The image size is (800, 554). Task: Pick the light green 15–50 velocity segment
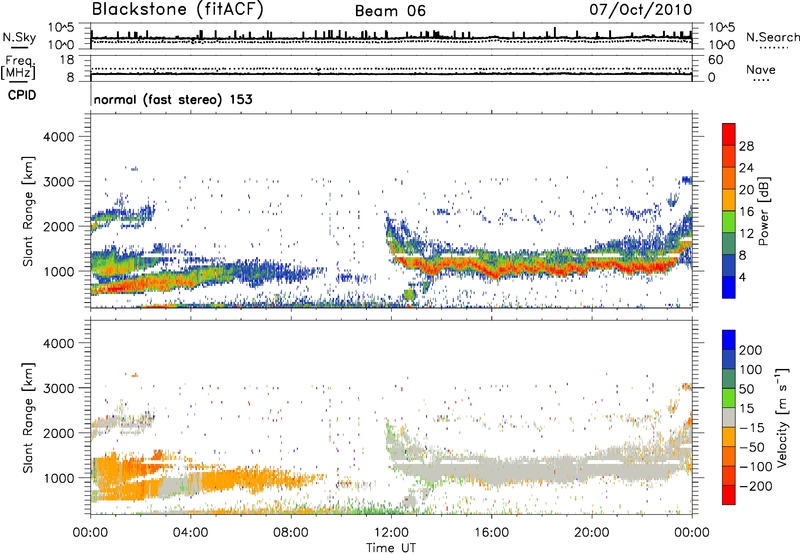(729, 398)
